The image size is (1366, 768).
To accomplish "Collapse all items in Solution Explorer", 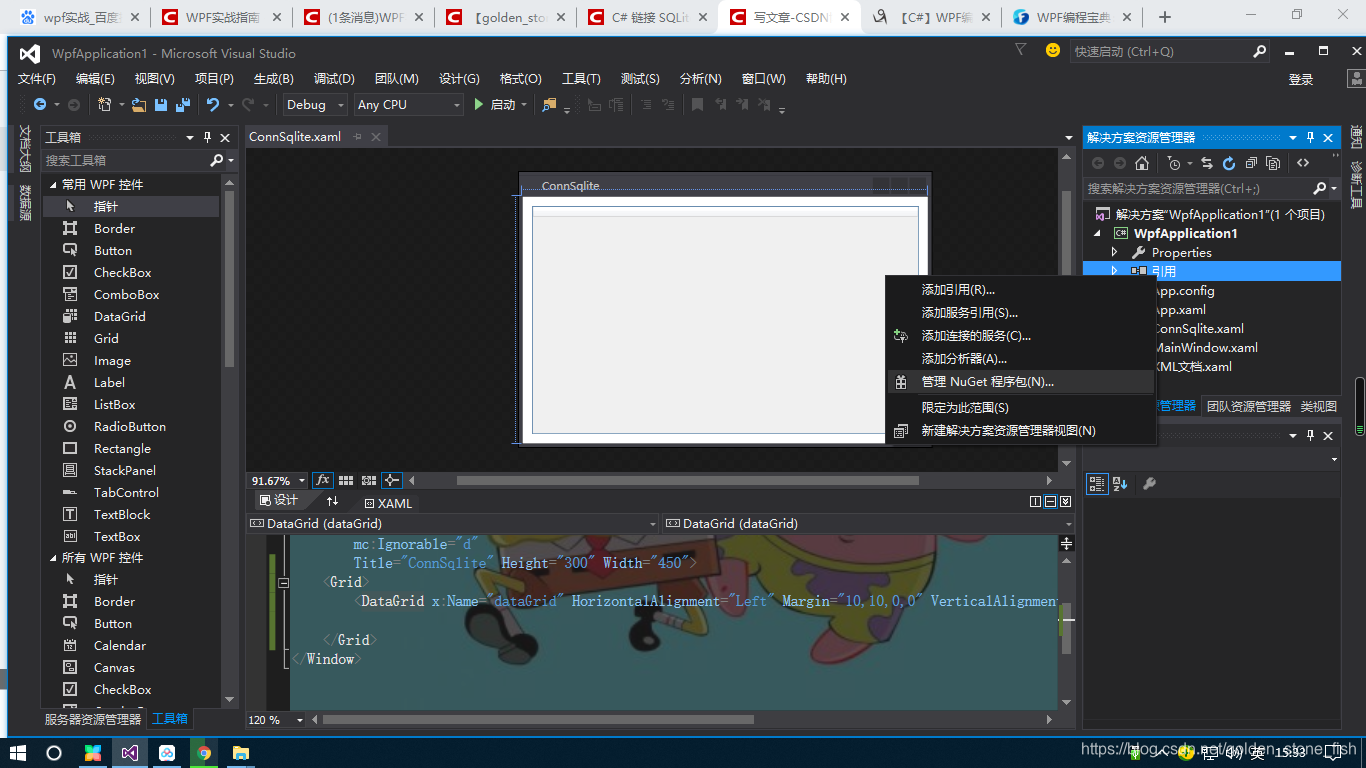I will [x=1251, y=163].
